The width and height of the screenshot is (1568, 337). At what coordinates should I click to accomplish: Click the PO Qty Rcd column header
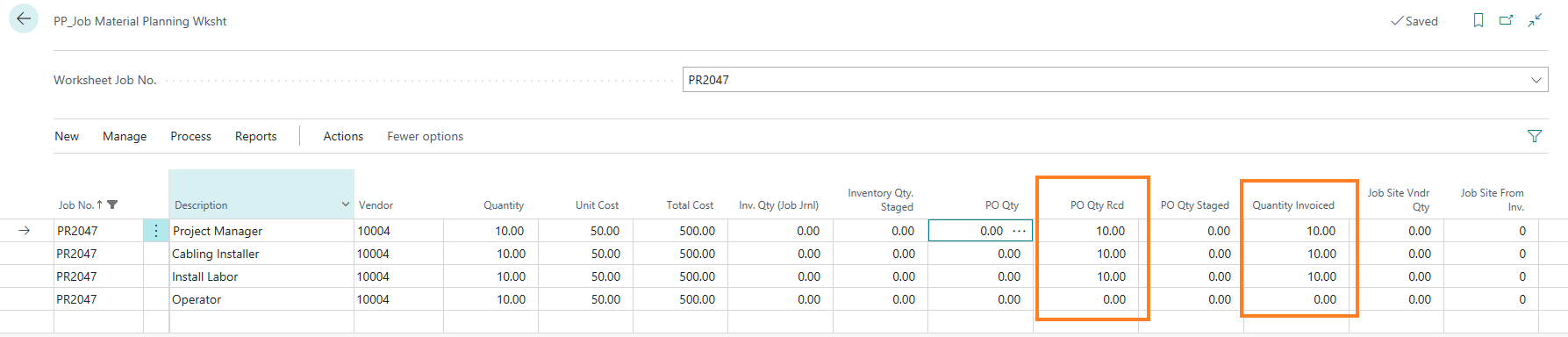tap(1097, 205)
